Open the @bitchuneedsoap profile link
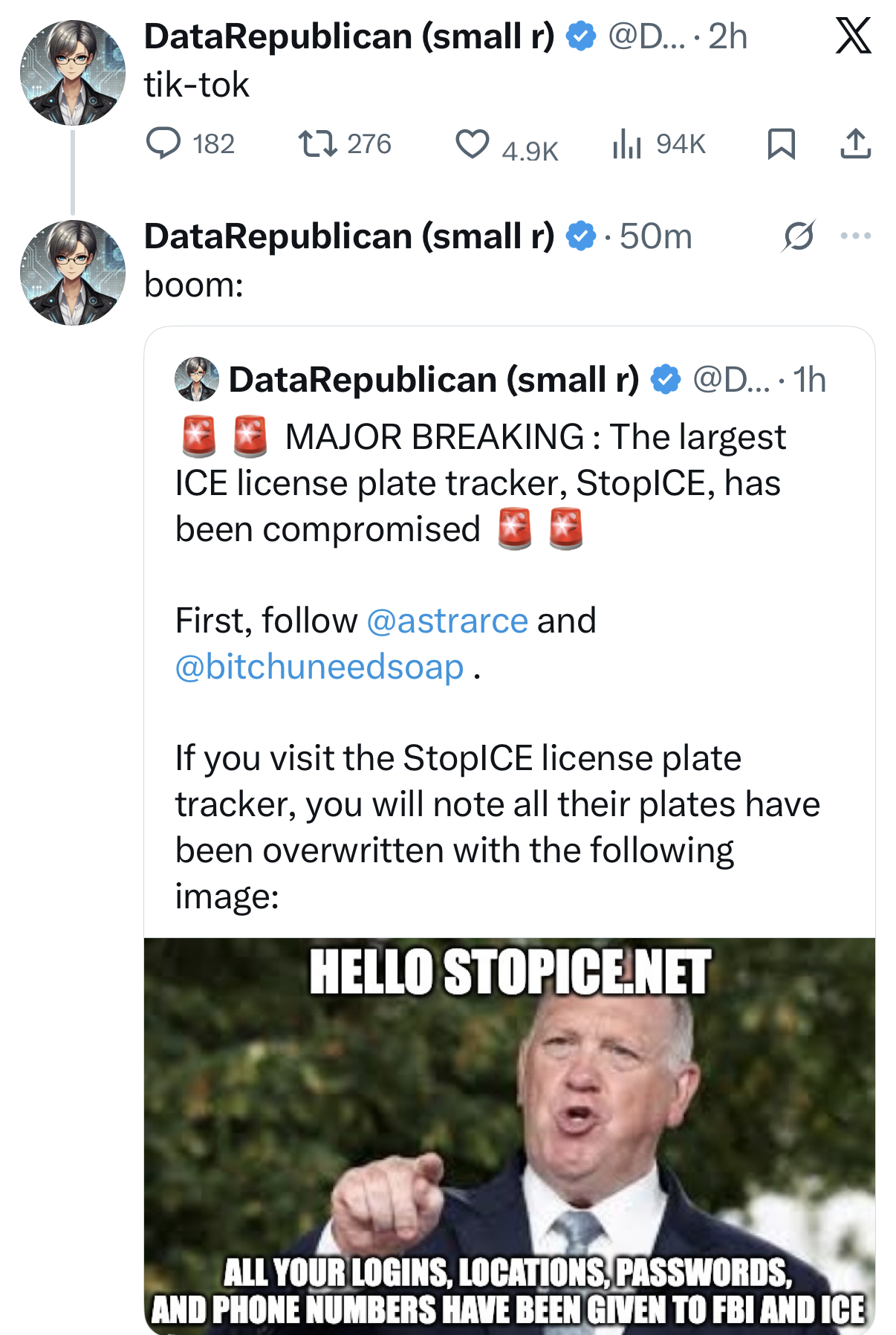 319,667
